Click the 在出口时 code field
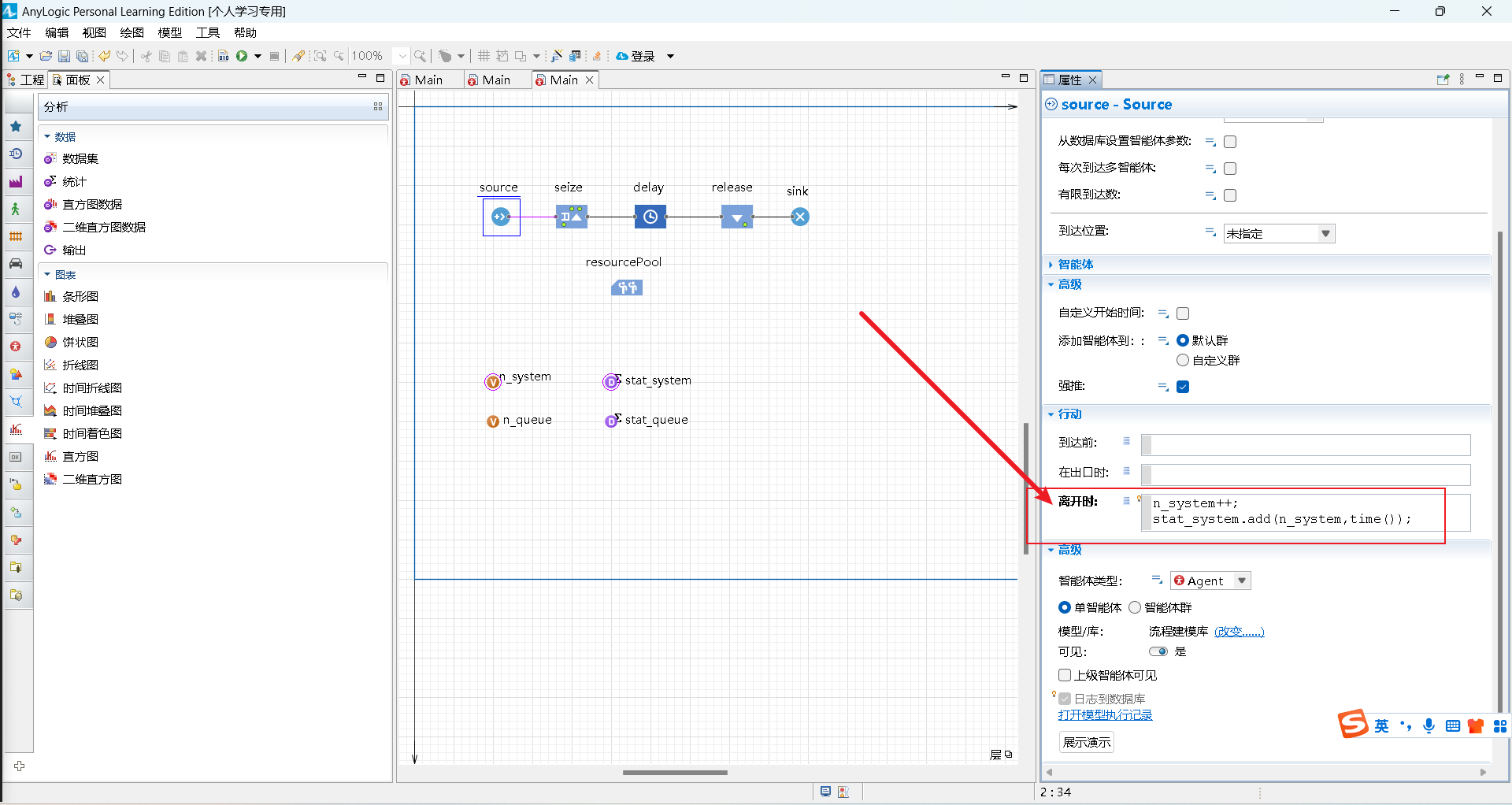Screen dimensions: 1512x805 click(x=1306, y=475)
